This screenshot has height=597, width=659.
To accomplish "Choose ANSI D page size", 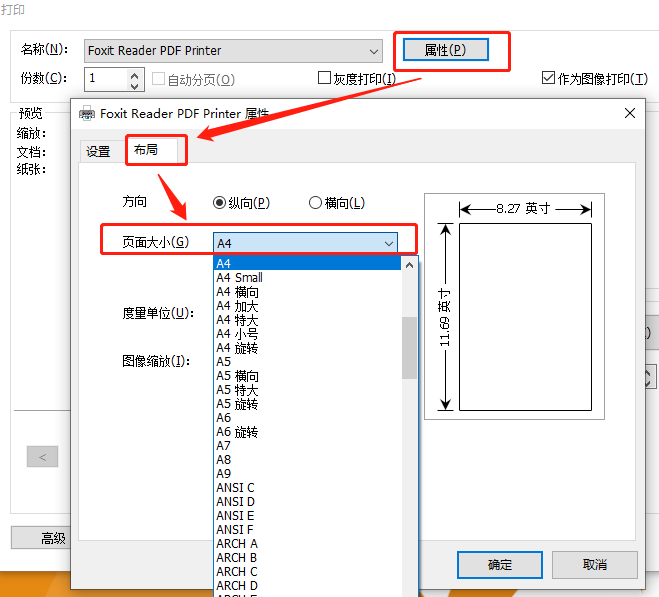I will coord(308,502).
